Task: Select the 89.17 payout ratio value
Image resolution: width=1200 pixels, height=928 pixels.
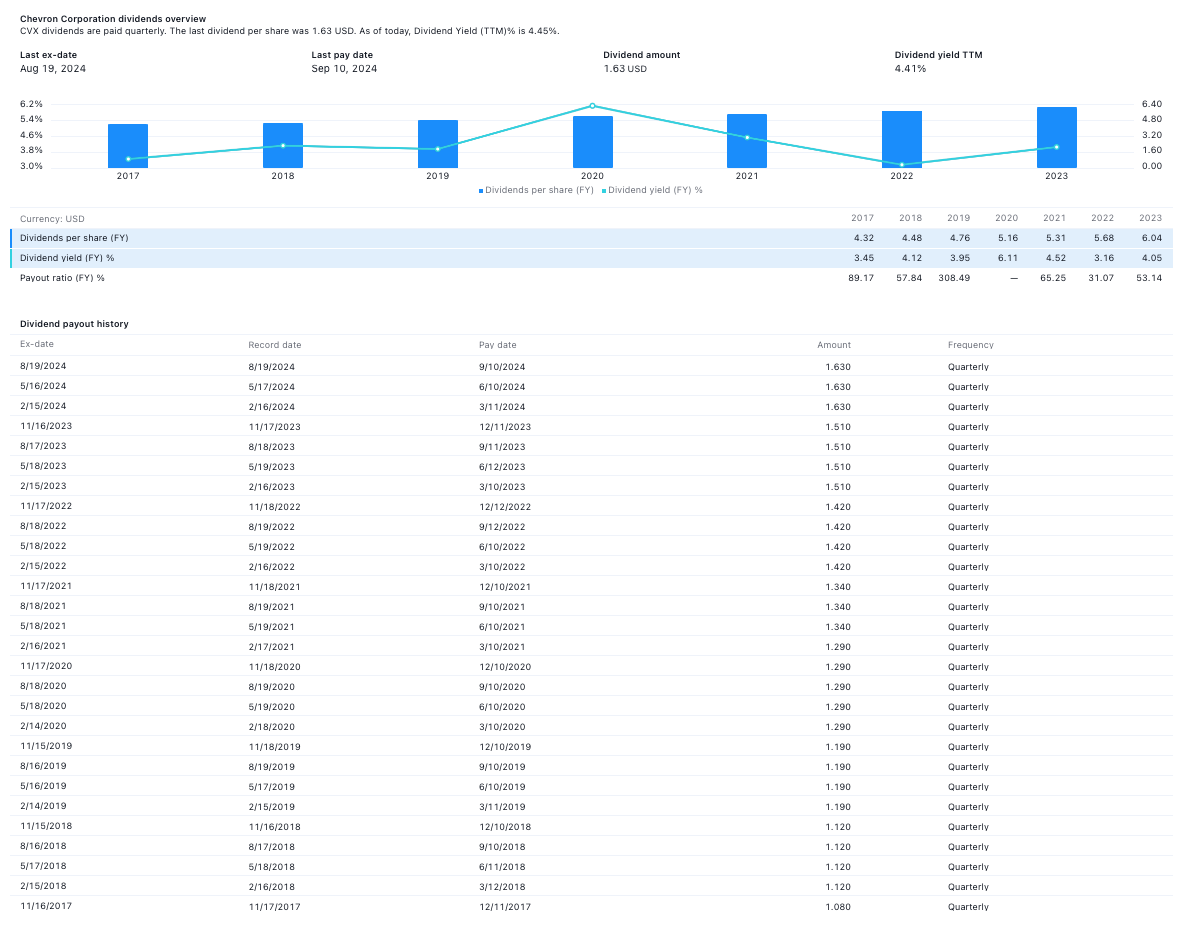Action: pos(861,278)
